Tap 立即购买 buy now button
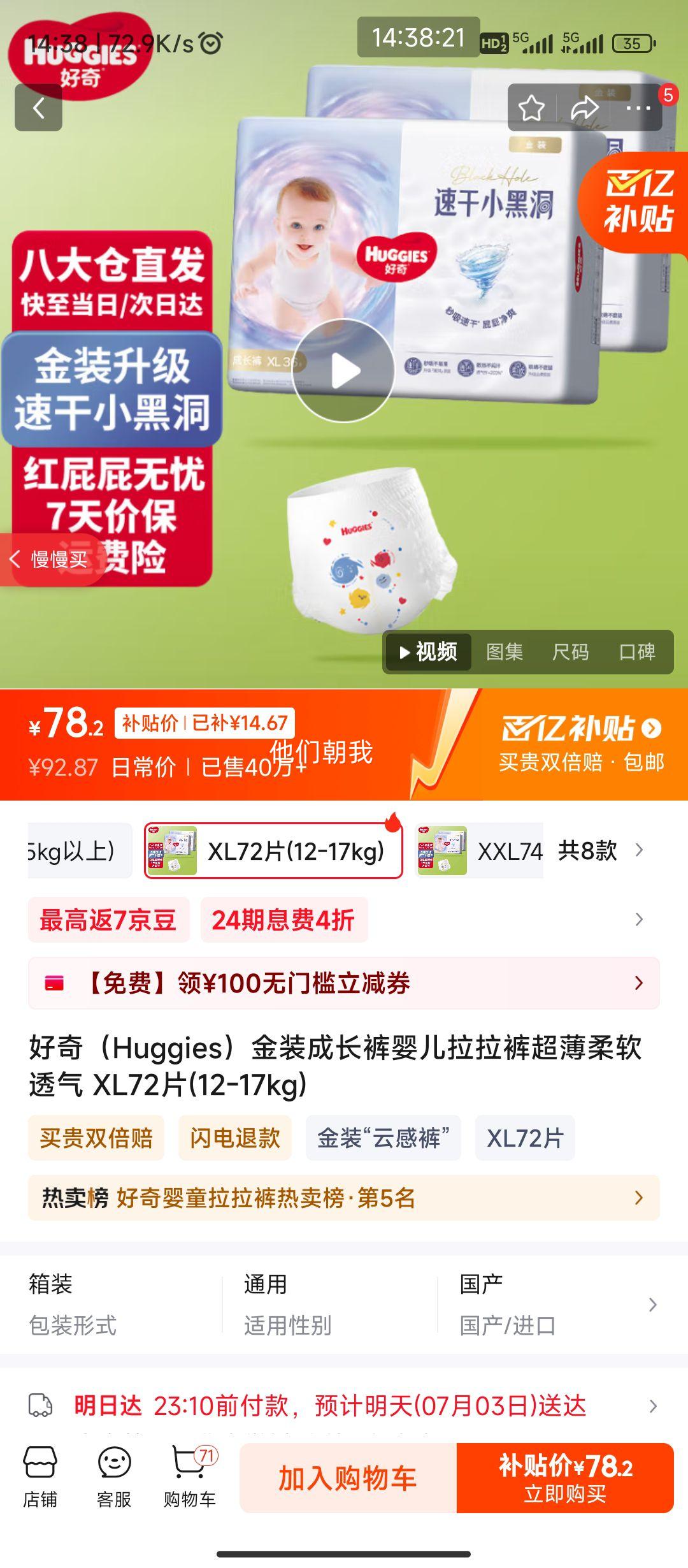The width and height of the screenshot is (688, 1568). 565,1477
